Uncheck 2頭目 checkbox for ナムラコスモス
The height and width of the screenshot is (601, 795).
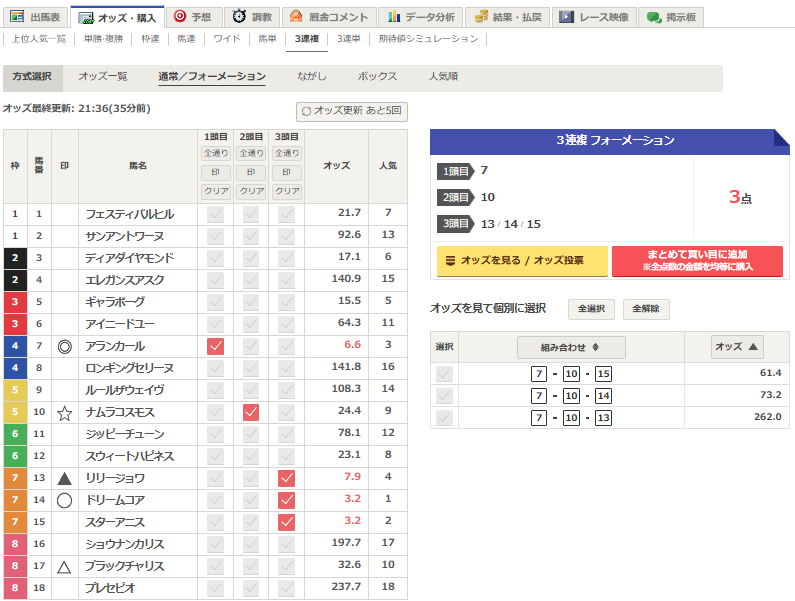[251, 412]
